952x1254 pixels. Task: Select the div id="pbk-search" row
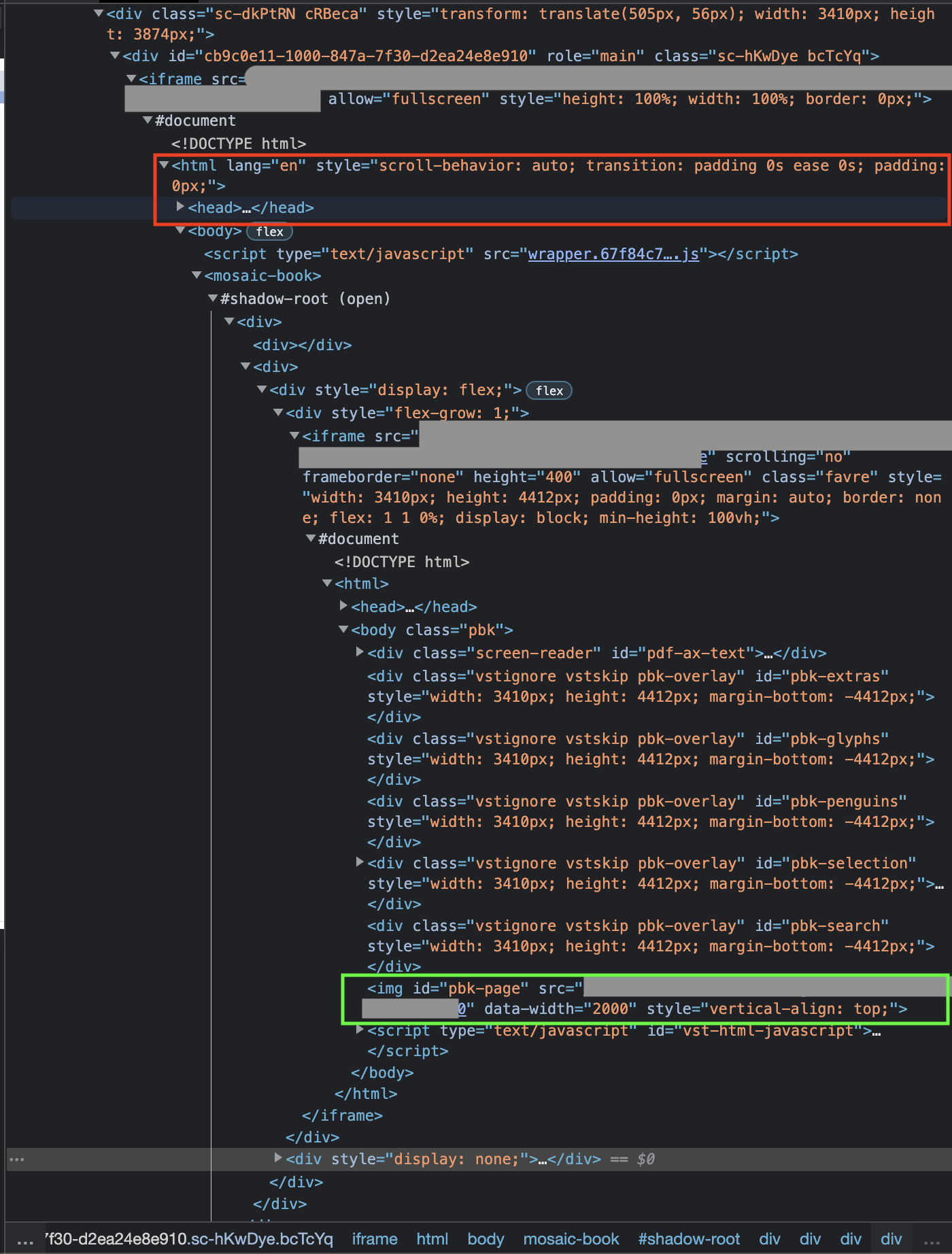[651, 946]
